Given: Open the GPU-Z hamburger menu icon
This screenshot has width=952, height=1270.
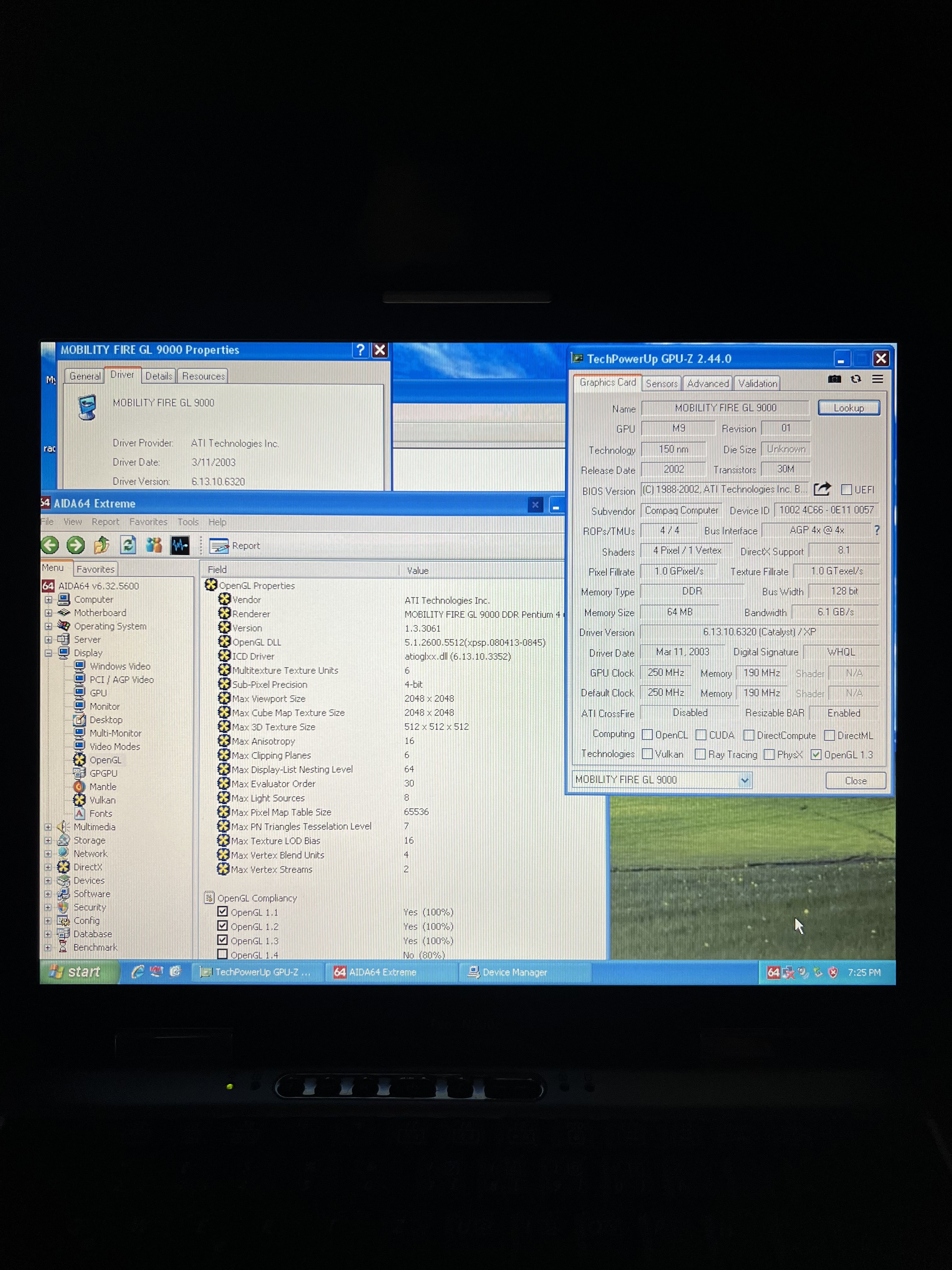Looking at the screenshot, I should [x=877, y=379].
